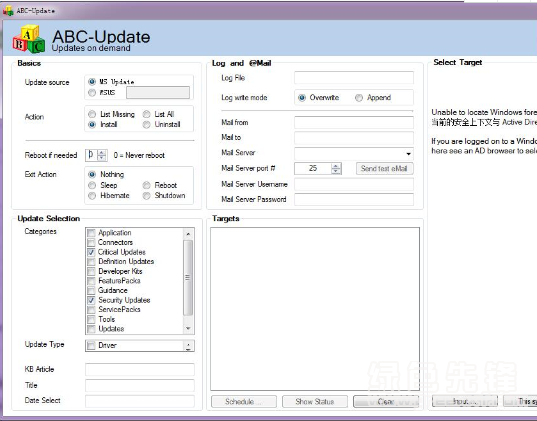537x421 pixels.
Task: Click the Mail Server Username field
Action: [x=354, y=184]
